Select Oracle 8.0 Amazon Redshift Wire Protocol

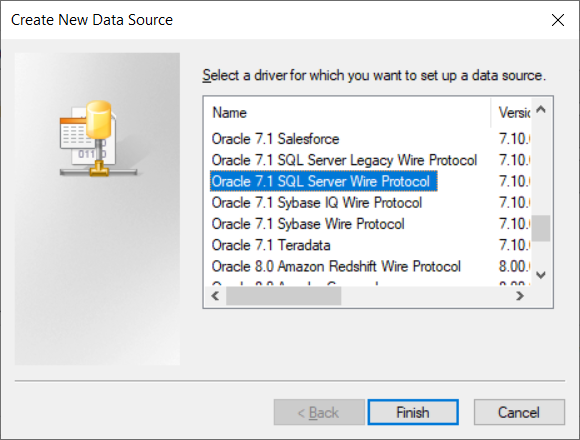click(336, 266)
